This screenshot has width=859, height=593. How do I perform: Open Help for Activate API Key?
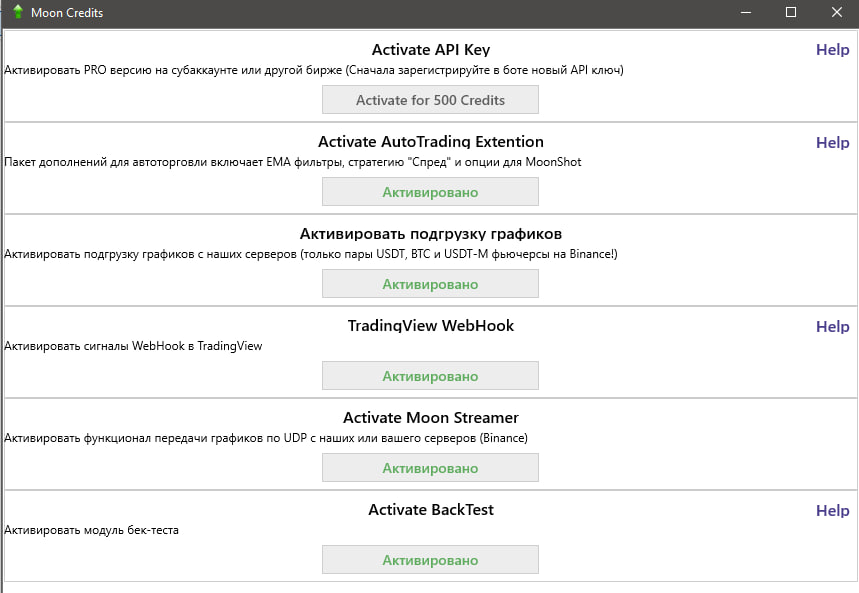pyautogui.click(x=832, y=50)
